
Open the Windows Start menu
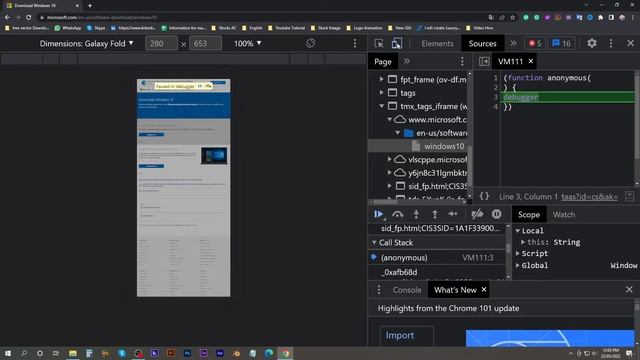(8, 353)
